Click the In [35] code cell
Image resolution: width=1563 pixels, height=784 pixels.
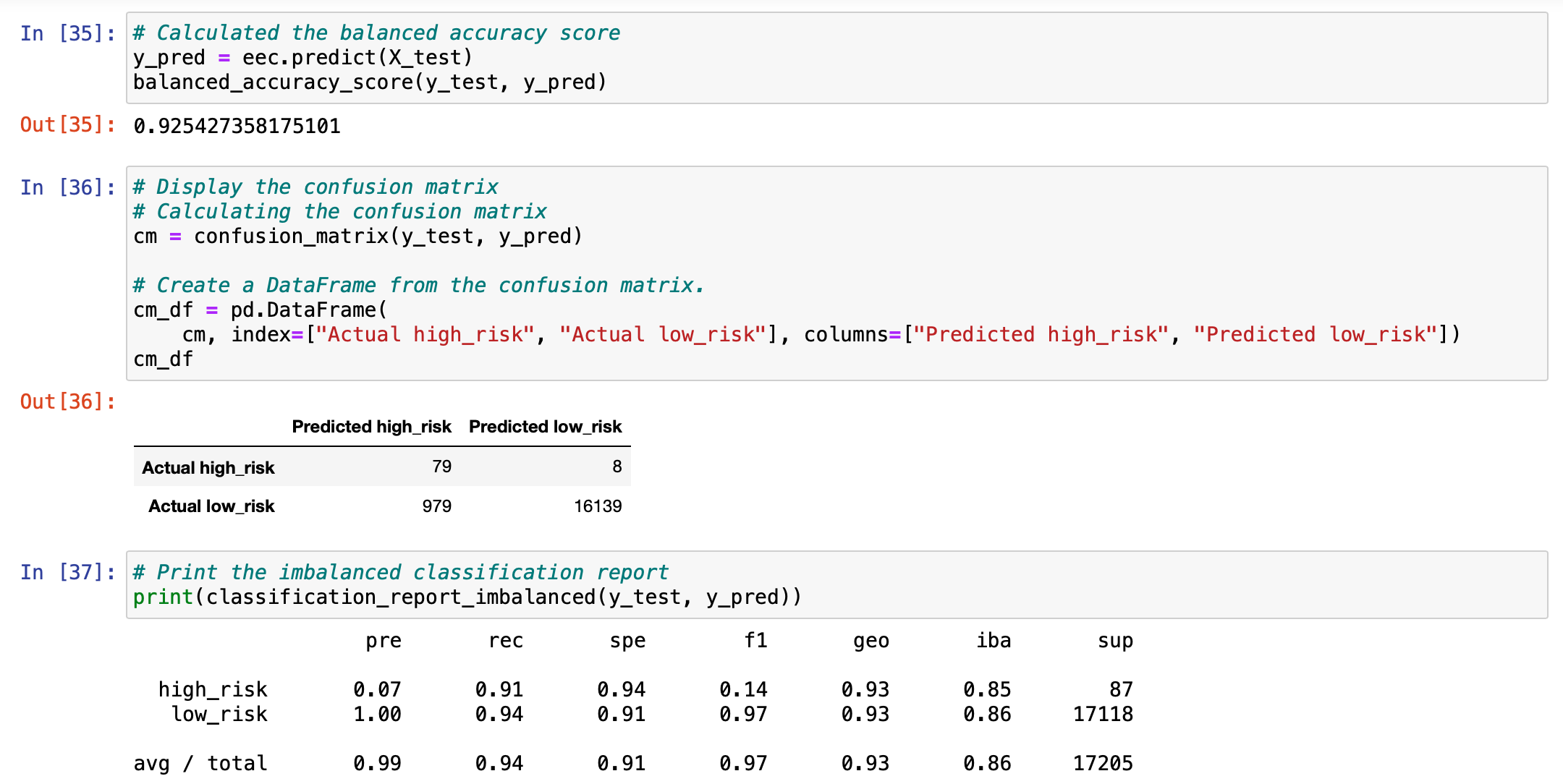836,58
